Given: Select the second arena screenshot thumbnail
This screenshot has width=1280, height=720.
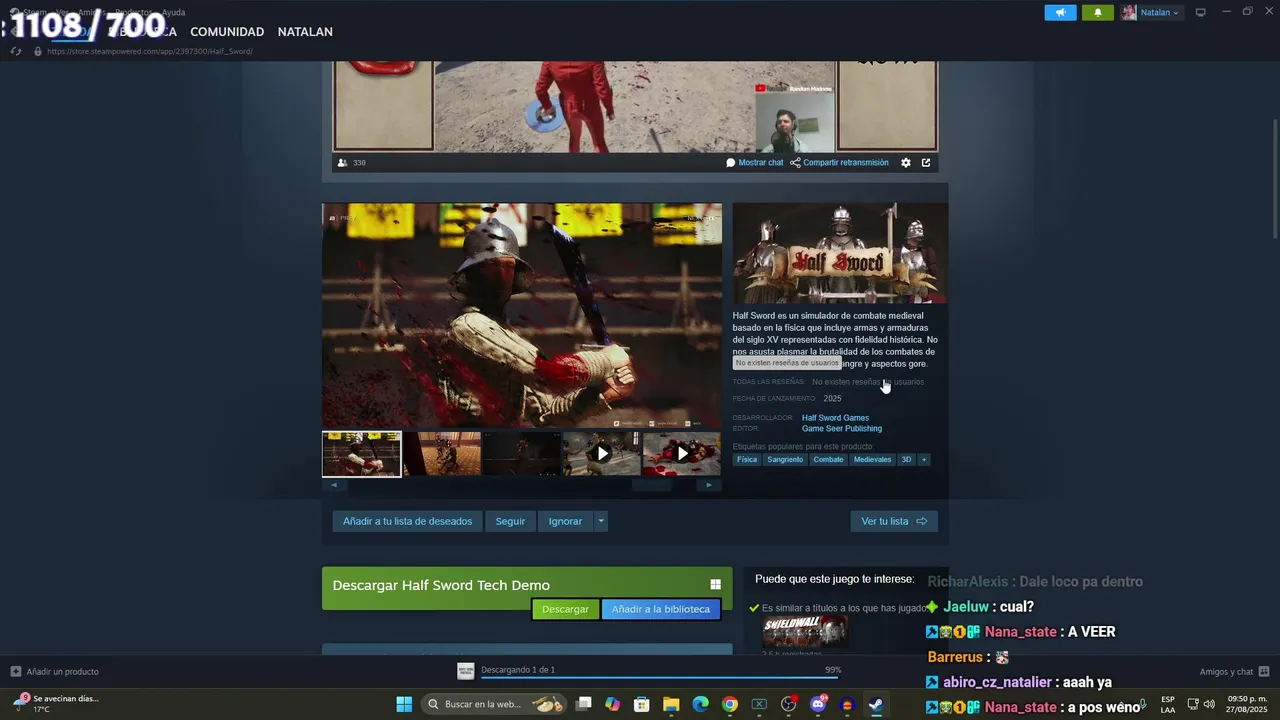Looking at the screenshot, I should (x=442, y=454).
